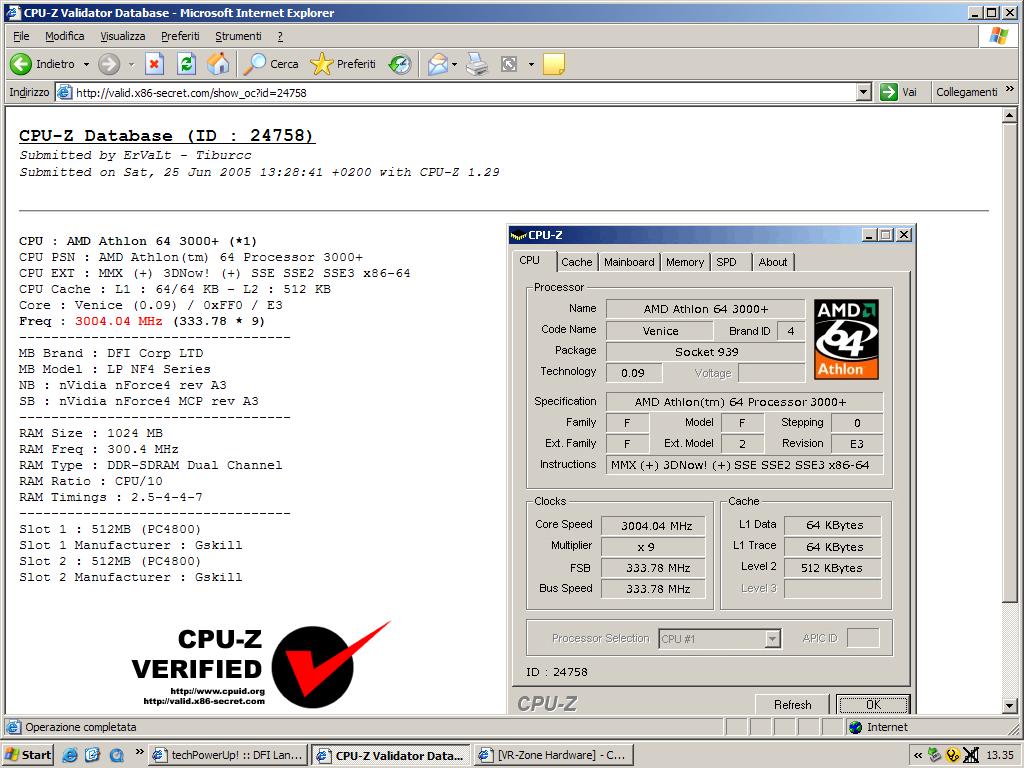
Task: Print page with the printer icon
Action: [477, 64]
